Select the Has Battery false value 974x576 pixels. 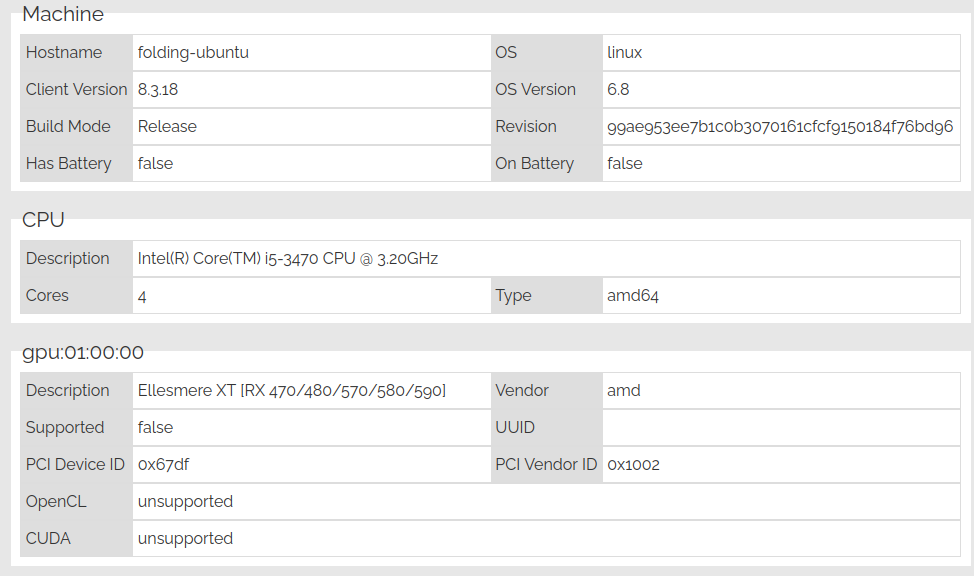click(155, 163)
